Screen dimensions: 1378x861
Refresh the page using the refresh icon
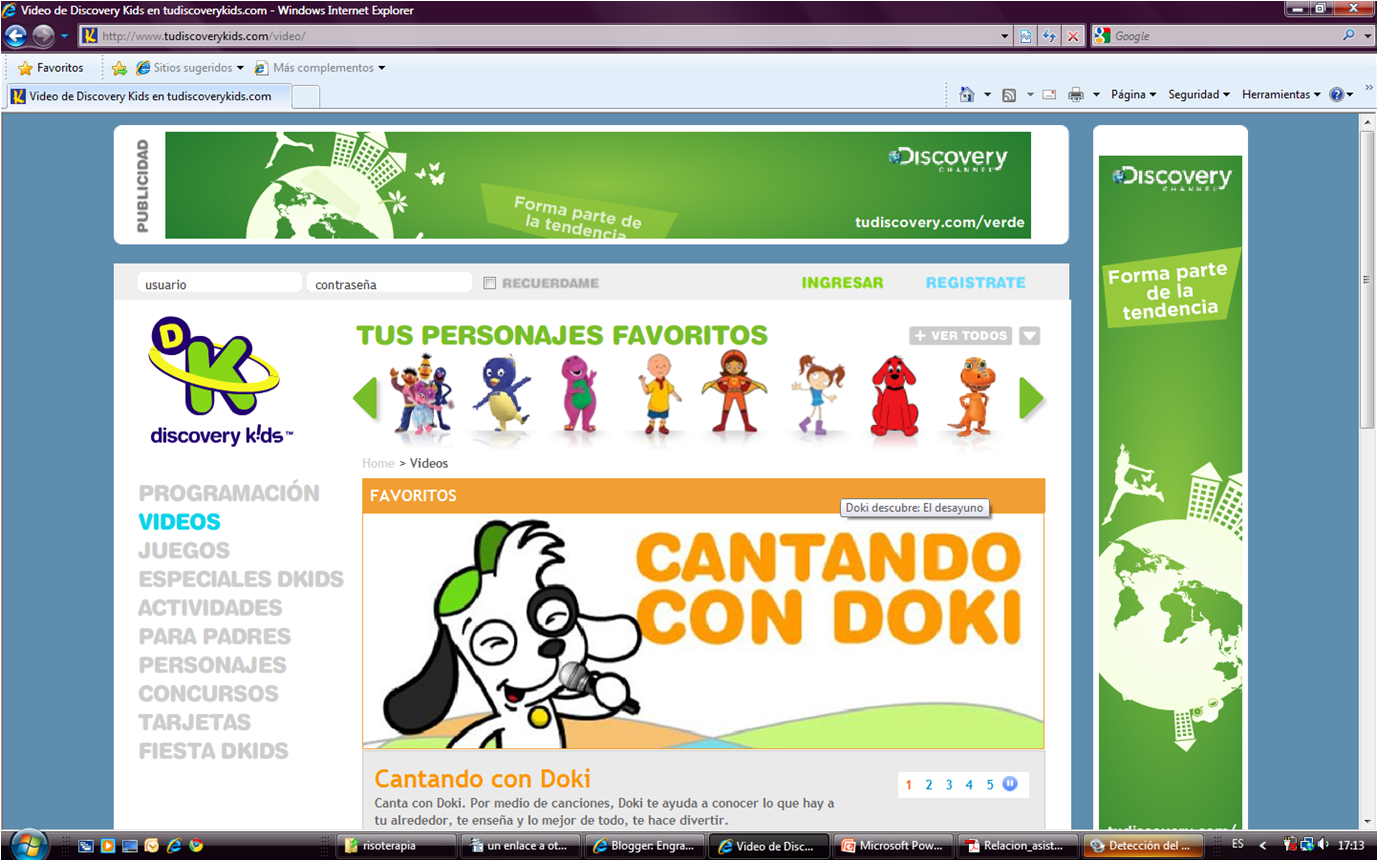pyautogui.click(x=1049, y=36)
